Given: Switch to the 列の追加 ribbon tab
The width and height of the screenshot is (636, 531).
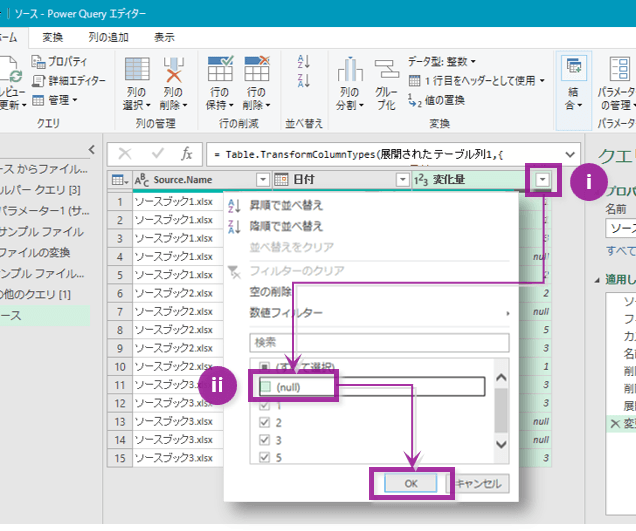Looking at the screenshot, I should (109, 37).
